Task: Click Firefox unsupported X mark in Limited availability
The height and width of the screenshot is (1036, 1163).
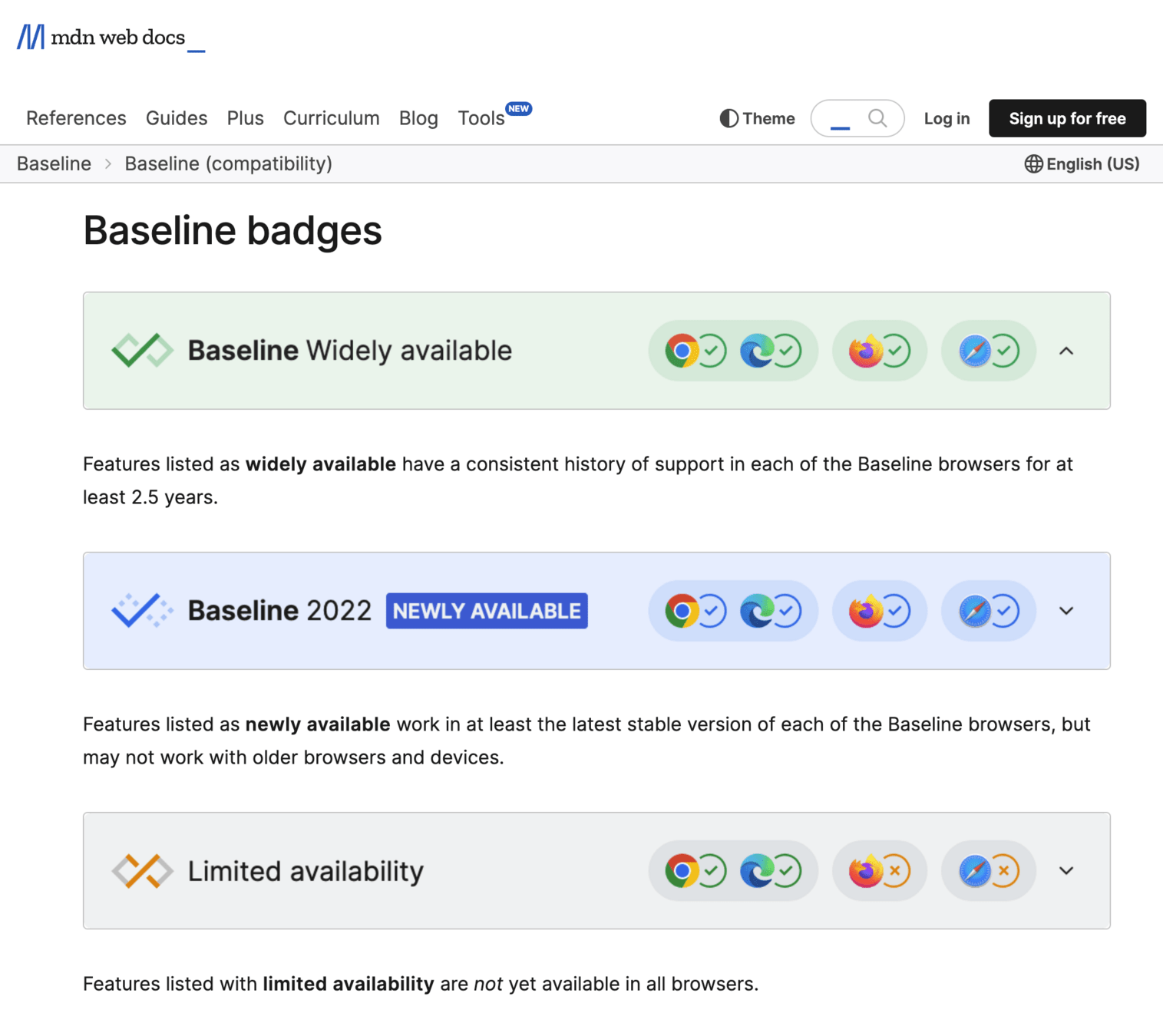Action: (x=895, y=871)
